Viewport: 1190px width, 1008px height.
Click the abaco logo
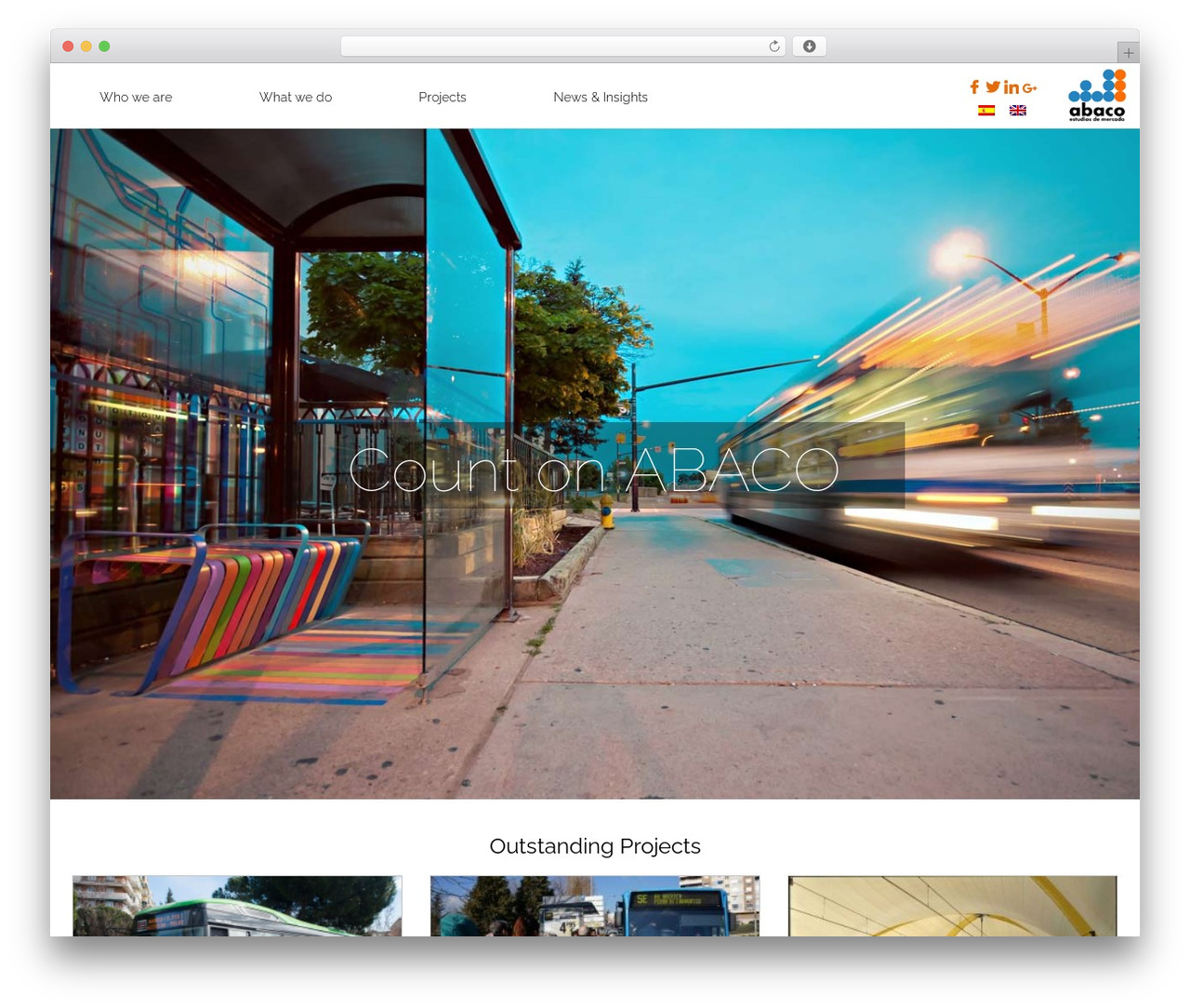(1097, 96)
